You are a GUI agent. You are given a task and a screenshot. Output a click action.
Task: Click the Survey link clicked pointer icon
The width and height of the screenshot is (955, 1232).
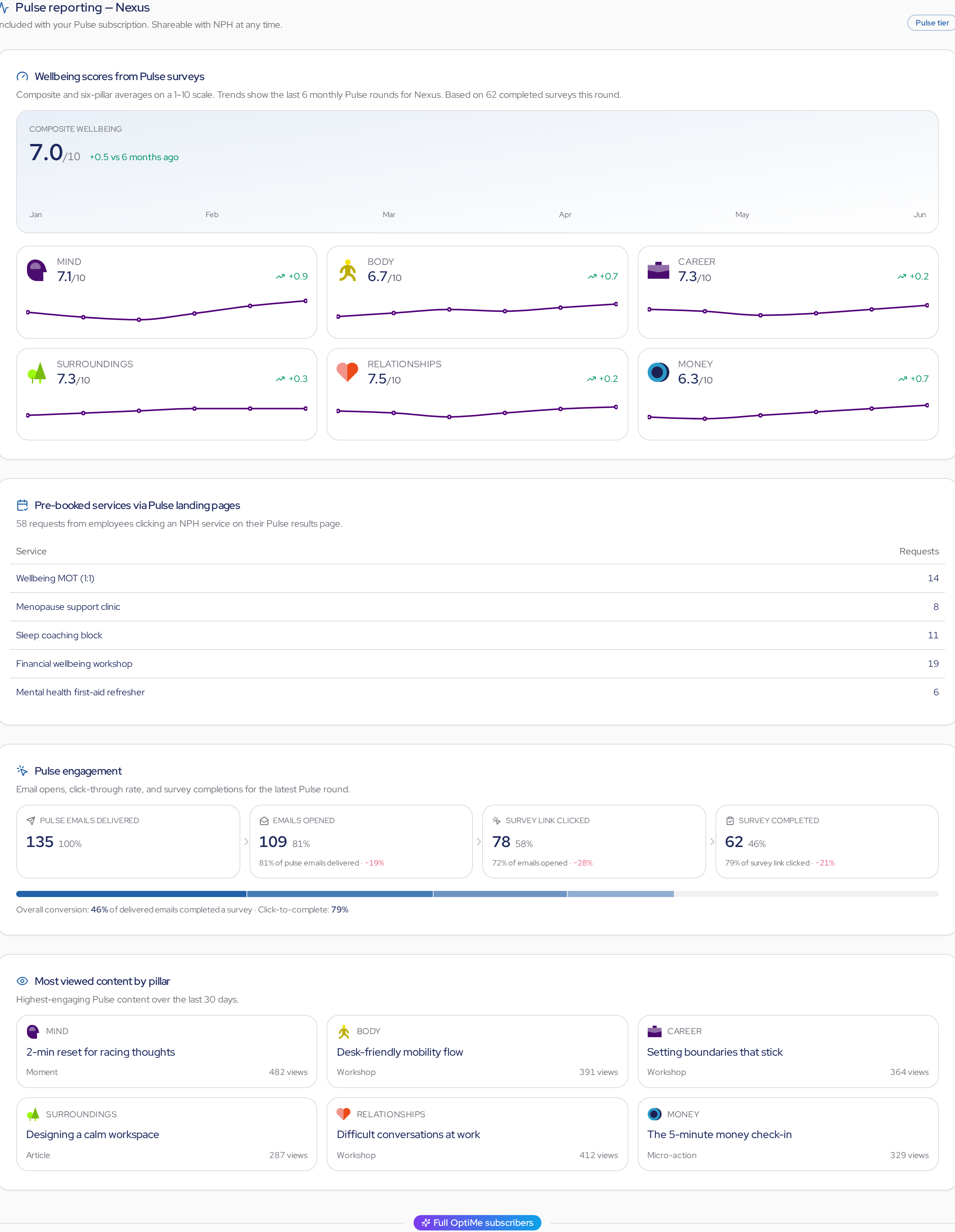(497, 821)
